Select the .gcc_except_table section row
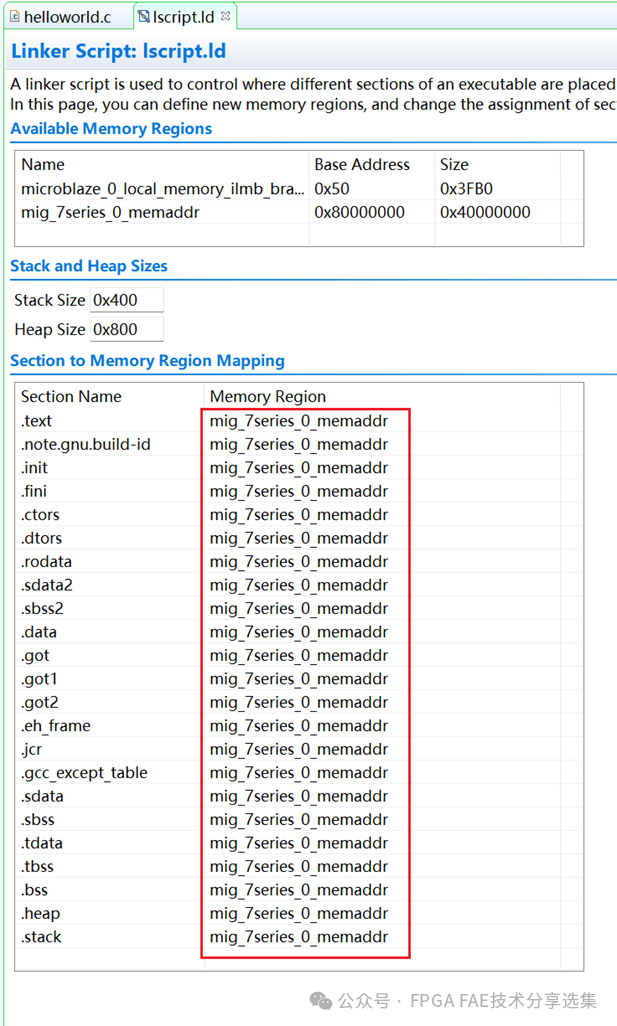 pyautogui.click(x=84, y=773)
